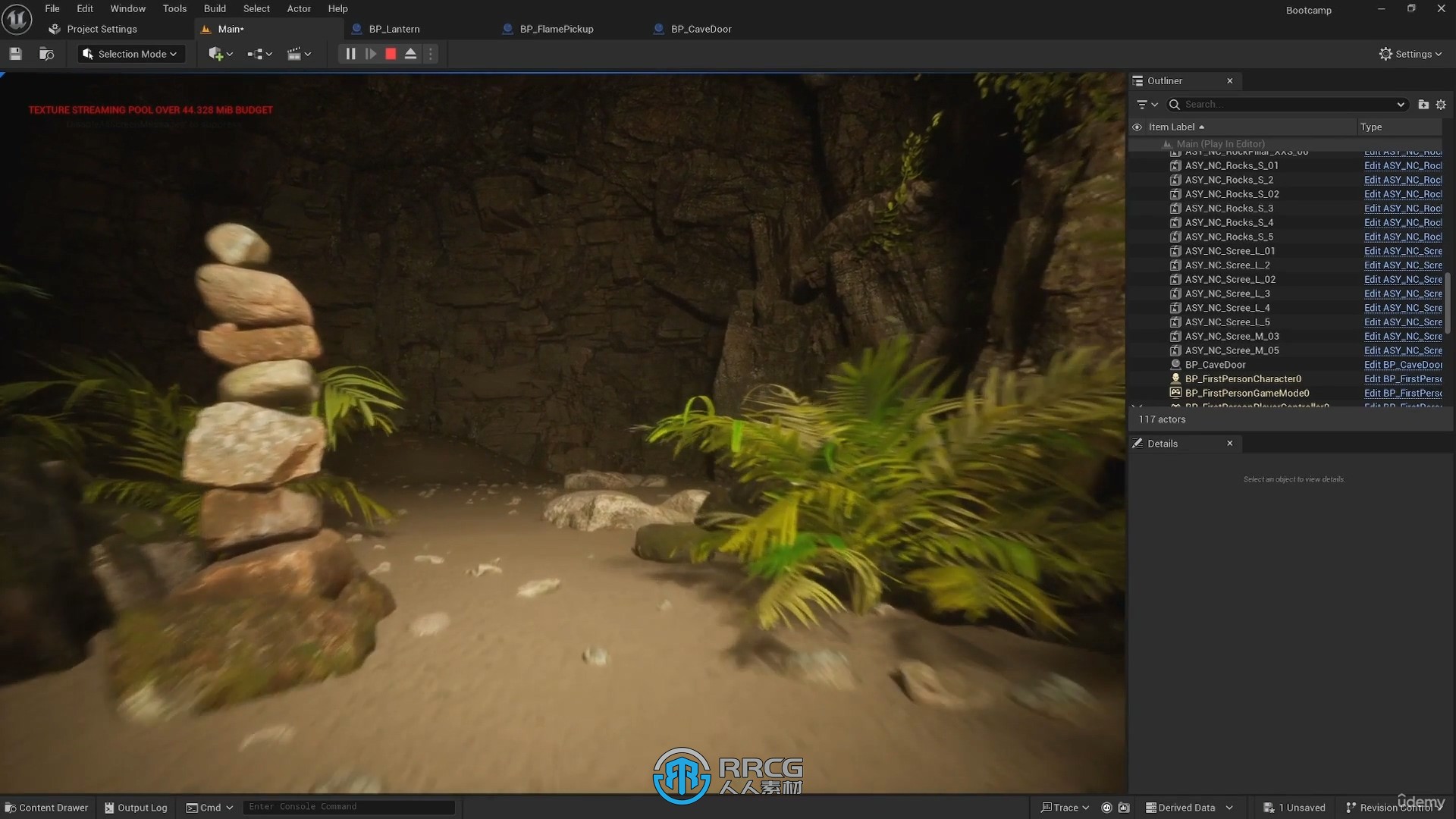This screenshot has height=819, width=1456.
Task: Select the Main level tab
Action: [x=231, y=29]
